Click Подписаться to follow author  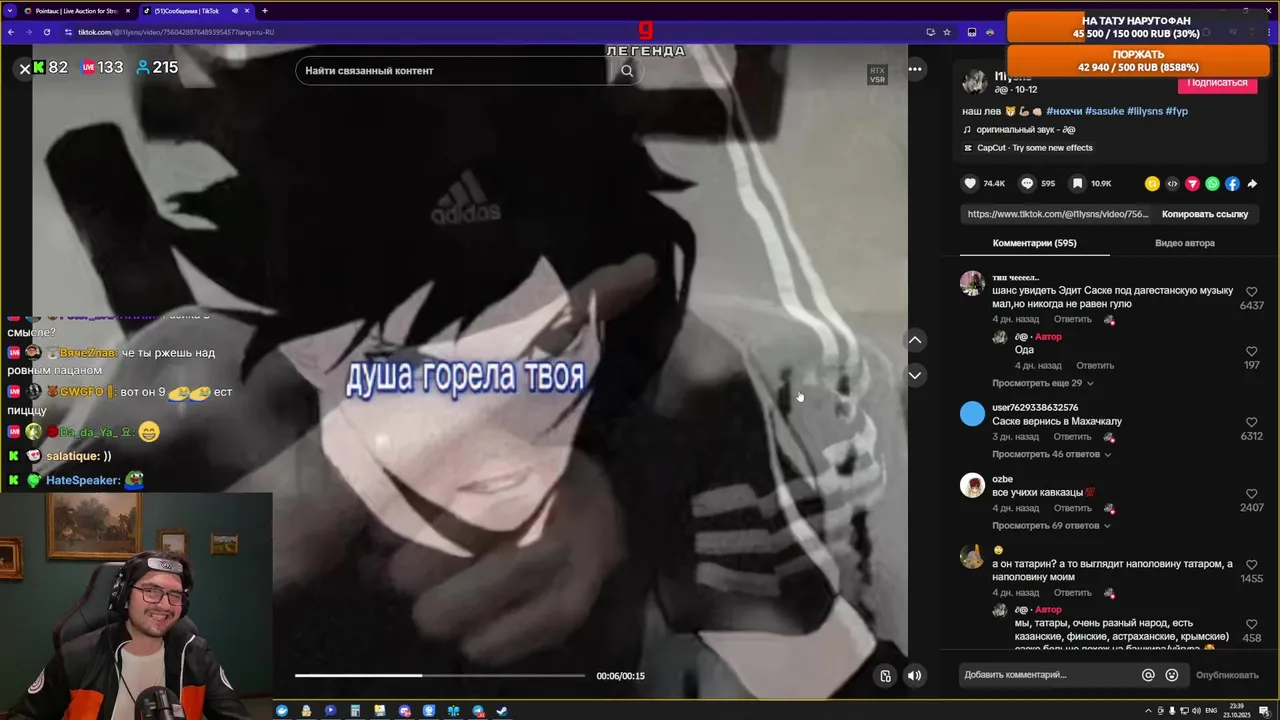pos(1217,82)
